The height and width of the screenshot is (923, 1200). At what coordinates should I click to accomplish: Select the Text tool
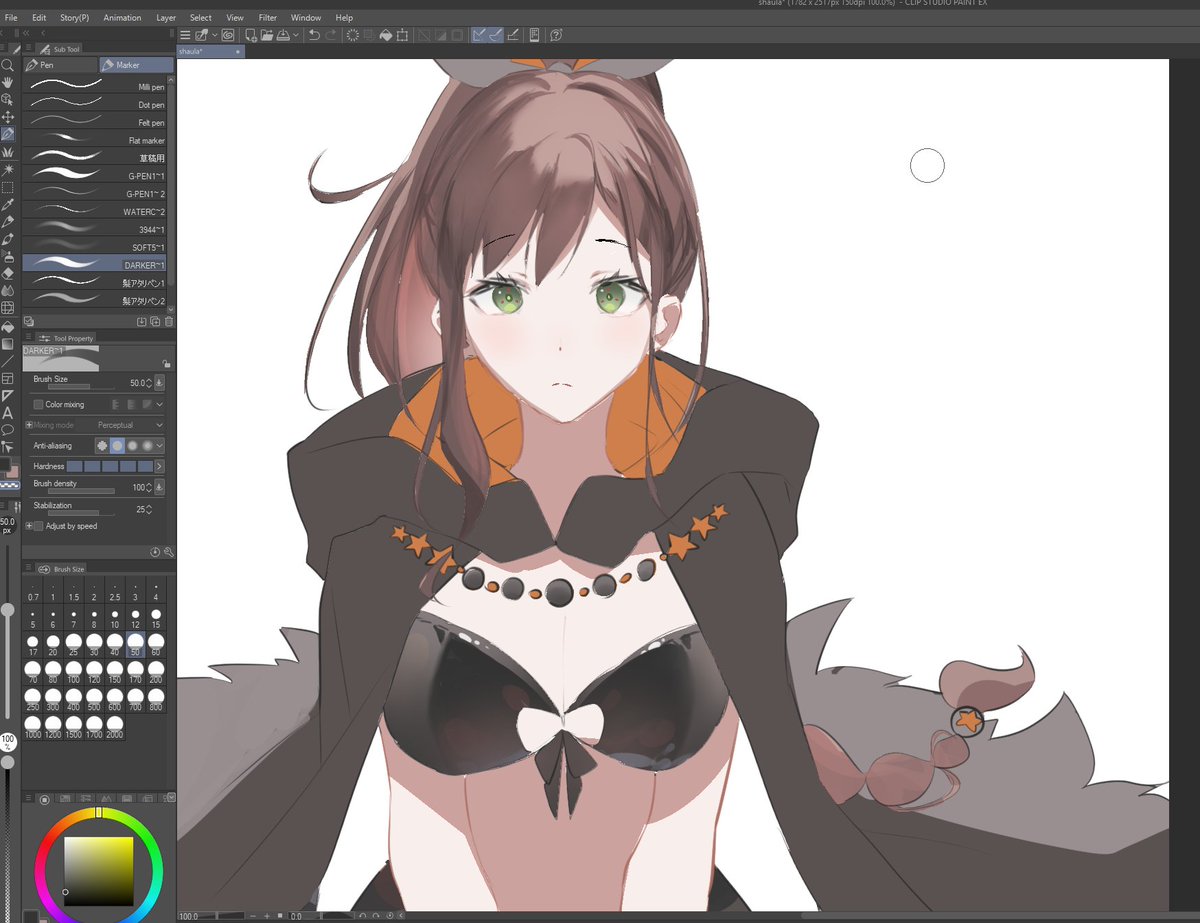coord(7,412)
